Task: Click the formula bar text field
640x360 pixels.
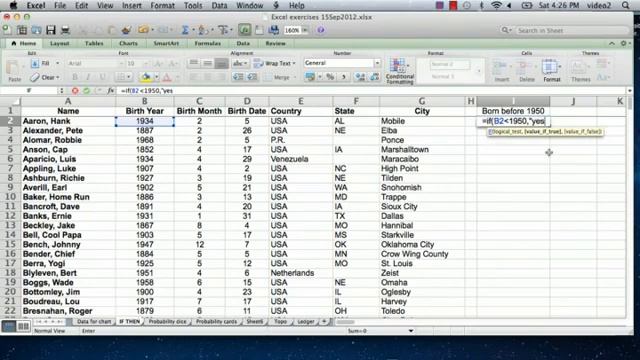Action: point(371,91)
